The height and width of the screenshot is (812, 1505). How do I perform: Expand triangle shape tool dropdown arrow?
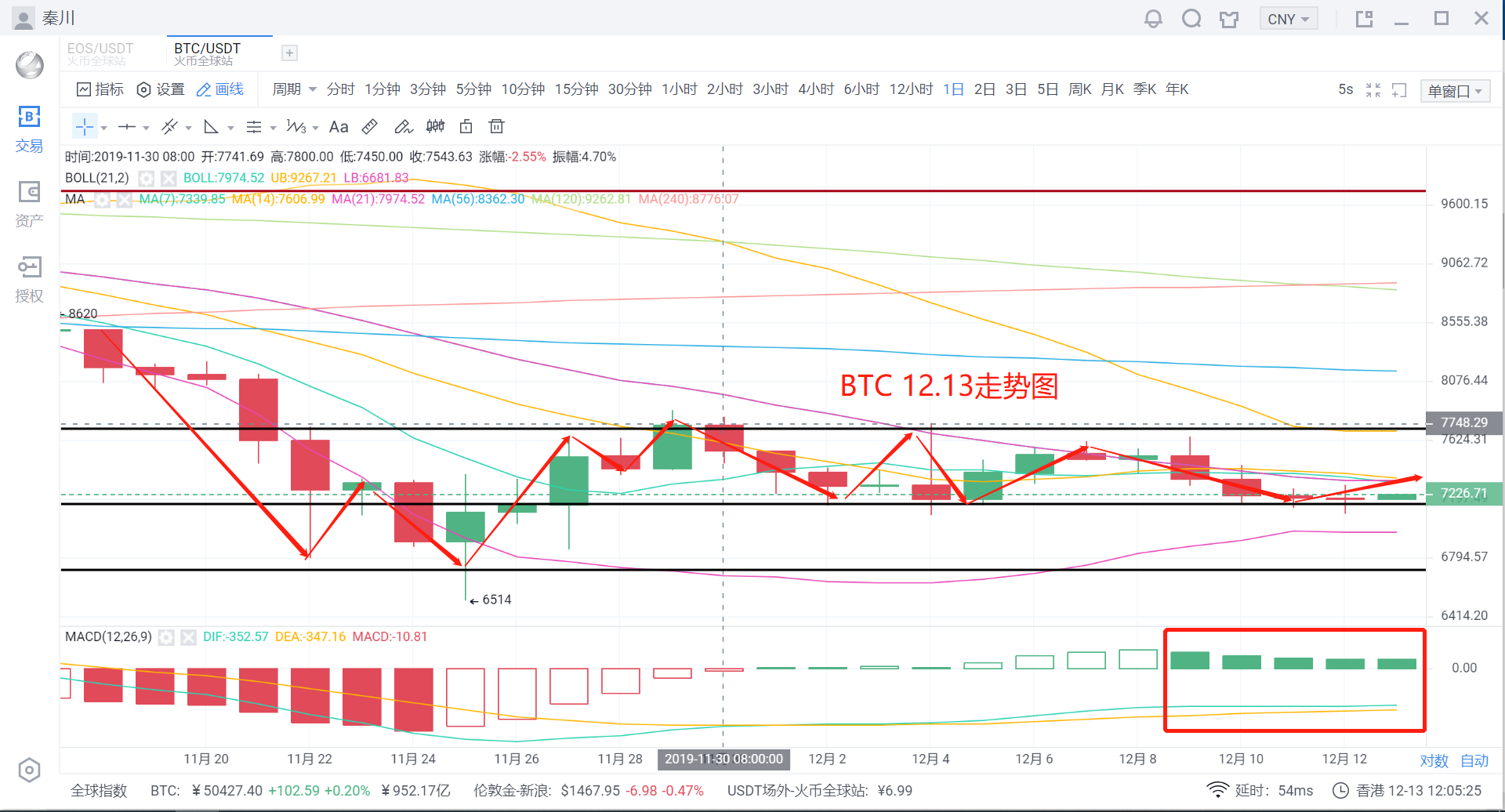(x=230, y=128)
